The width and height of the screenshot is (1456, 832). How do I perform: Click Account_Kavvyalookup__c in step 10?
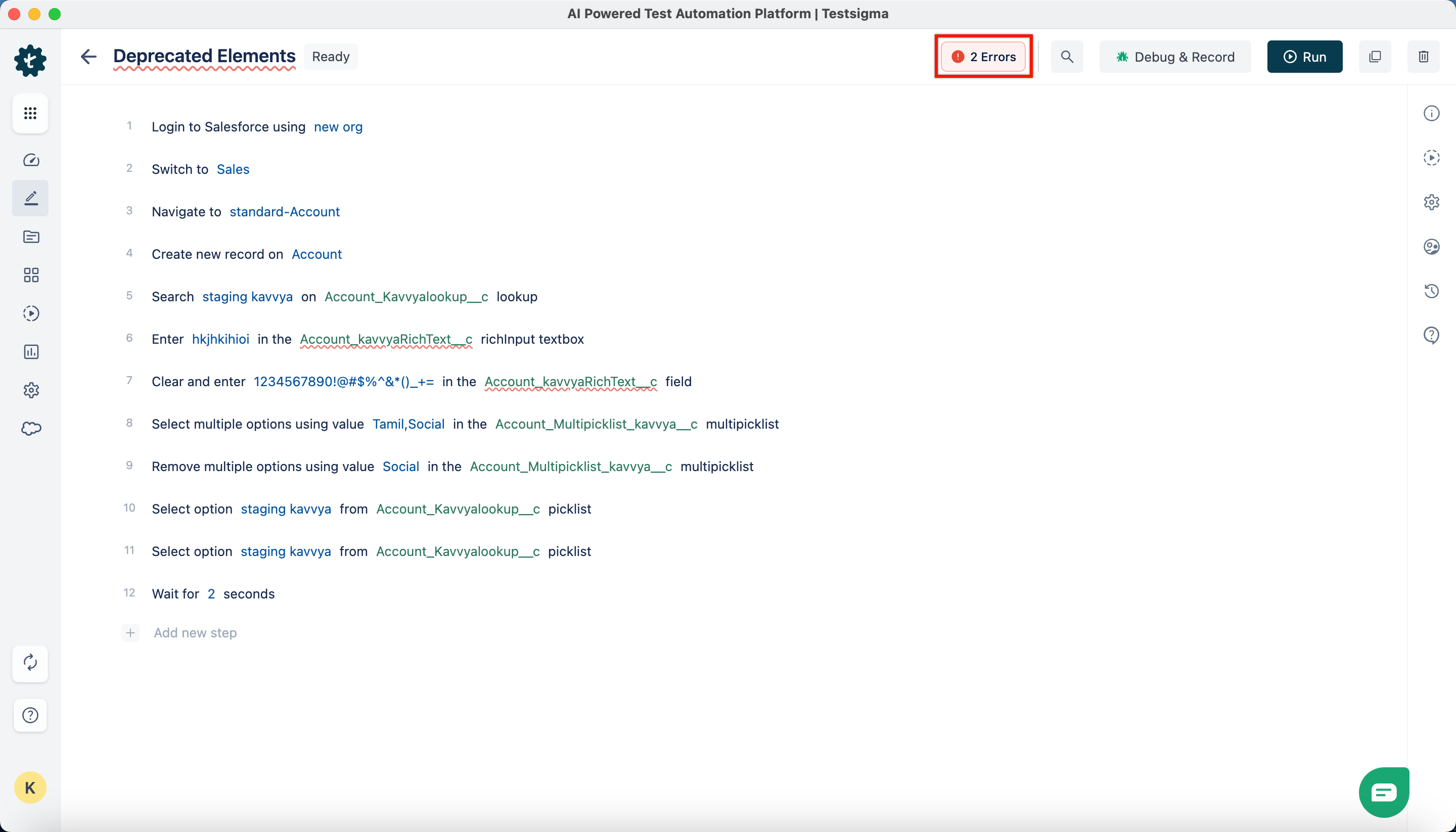(x=458, y=509)
